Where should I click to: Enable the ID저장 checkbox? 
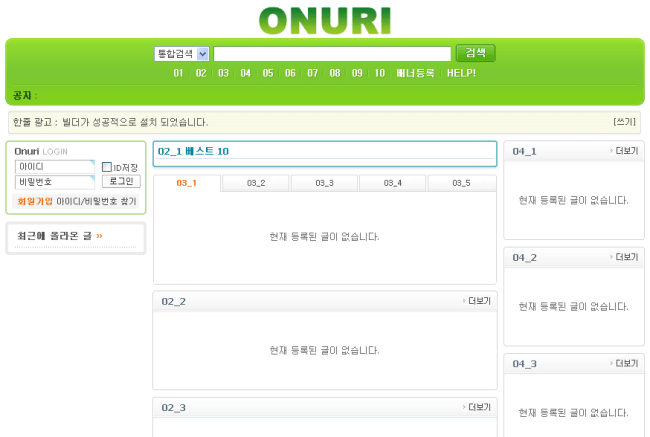(107, 167)
